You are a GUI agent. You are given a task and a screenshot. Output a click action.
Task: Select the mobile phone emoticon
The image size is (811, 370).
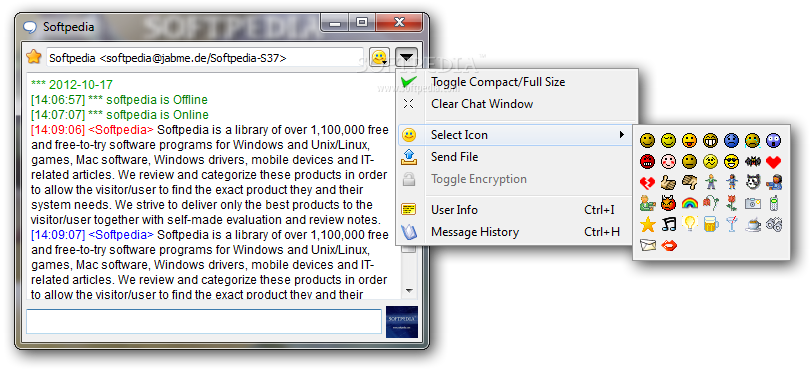[x=773, y=203]
